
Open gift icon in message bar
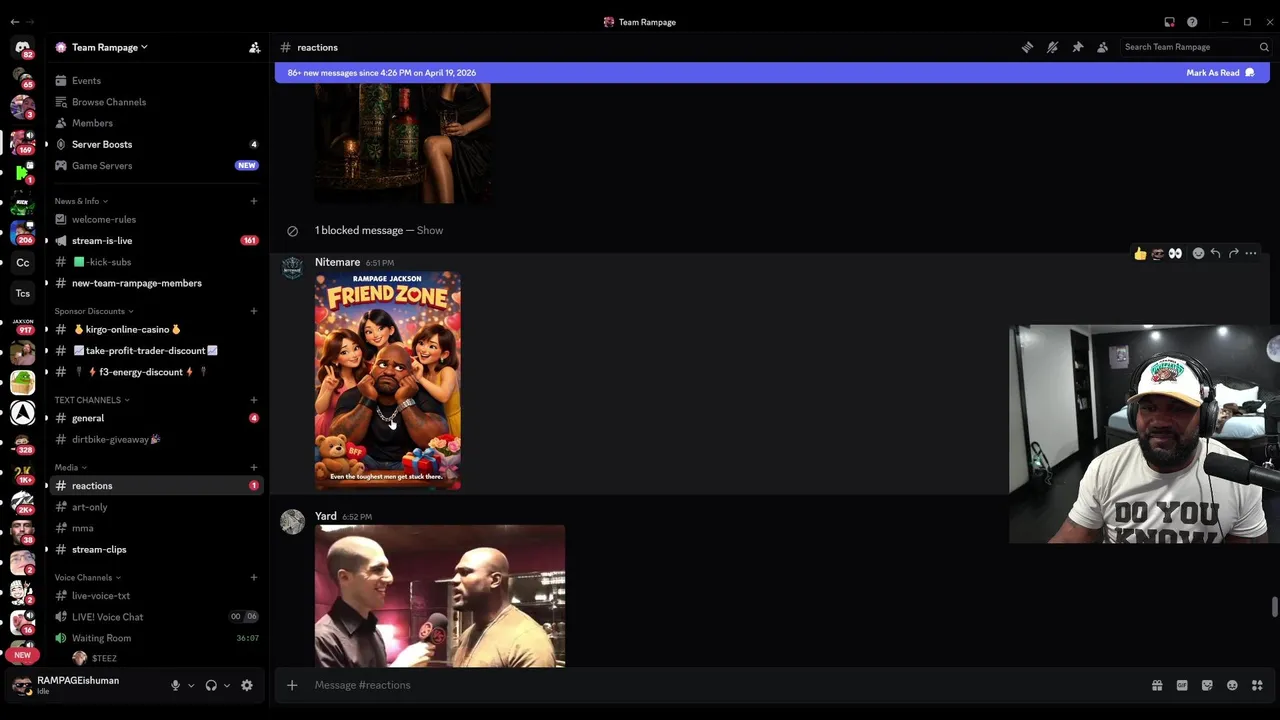pyautogui.click(x=1157, y=685)
